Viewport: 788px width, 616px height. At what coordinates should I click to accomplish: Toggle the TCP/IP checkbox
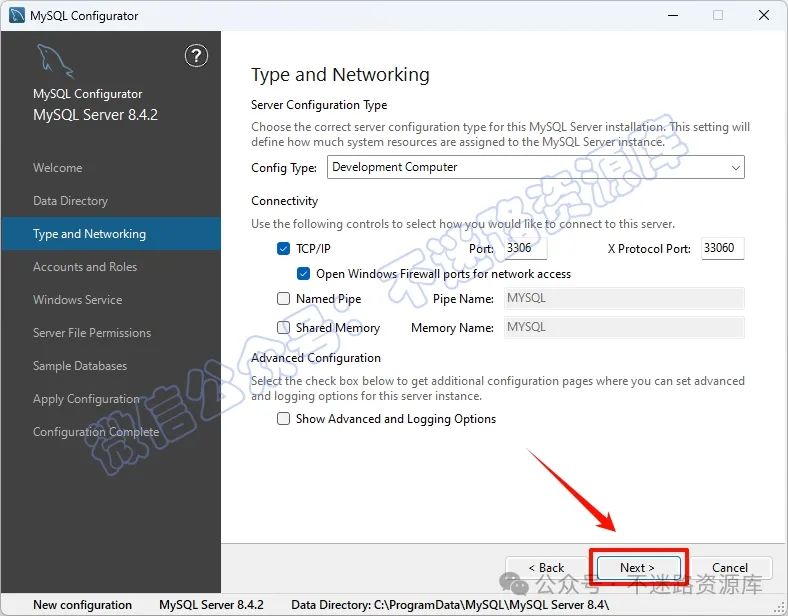click(283, 248)
